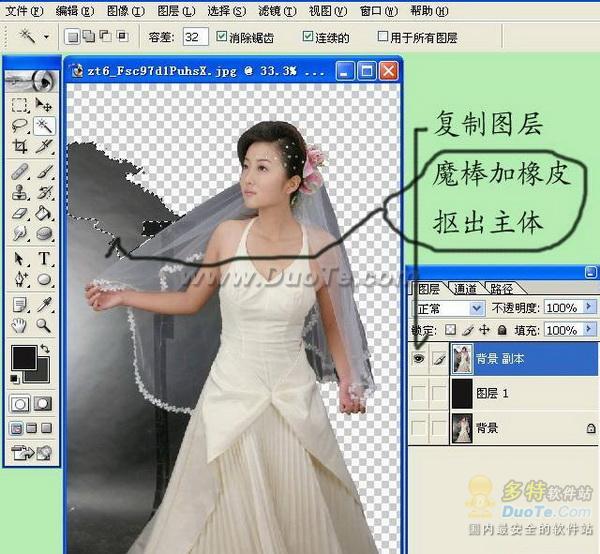The height and width of the screenshot is (554, 600).
Task: Hide the 背景 副本 layer eye
Action: point(419,358)
